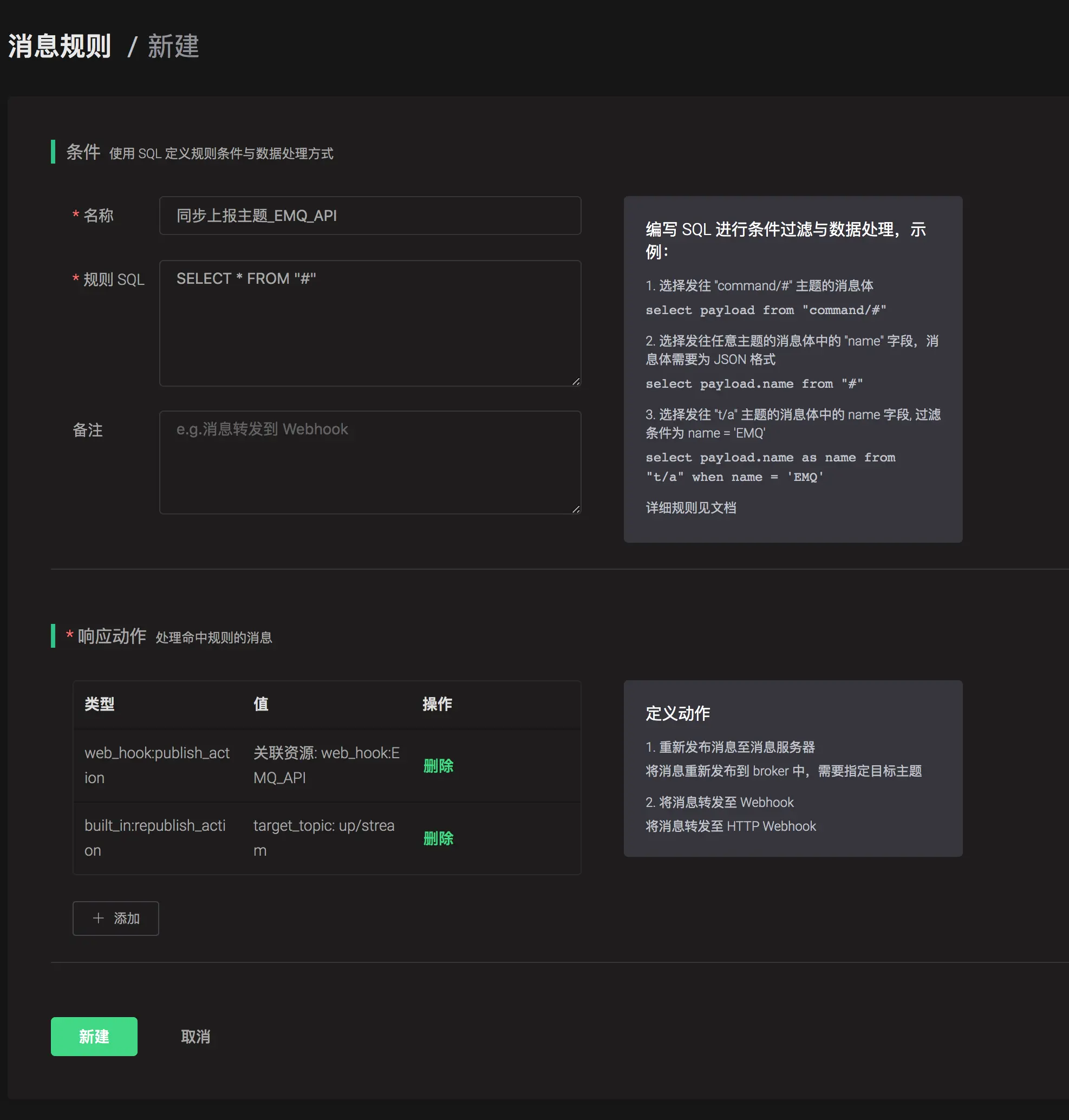Screen dimensions: 1069x1120
Task: Click the 值 column header
Action: [x=261, y=704]
